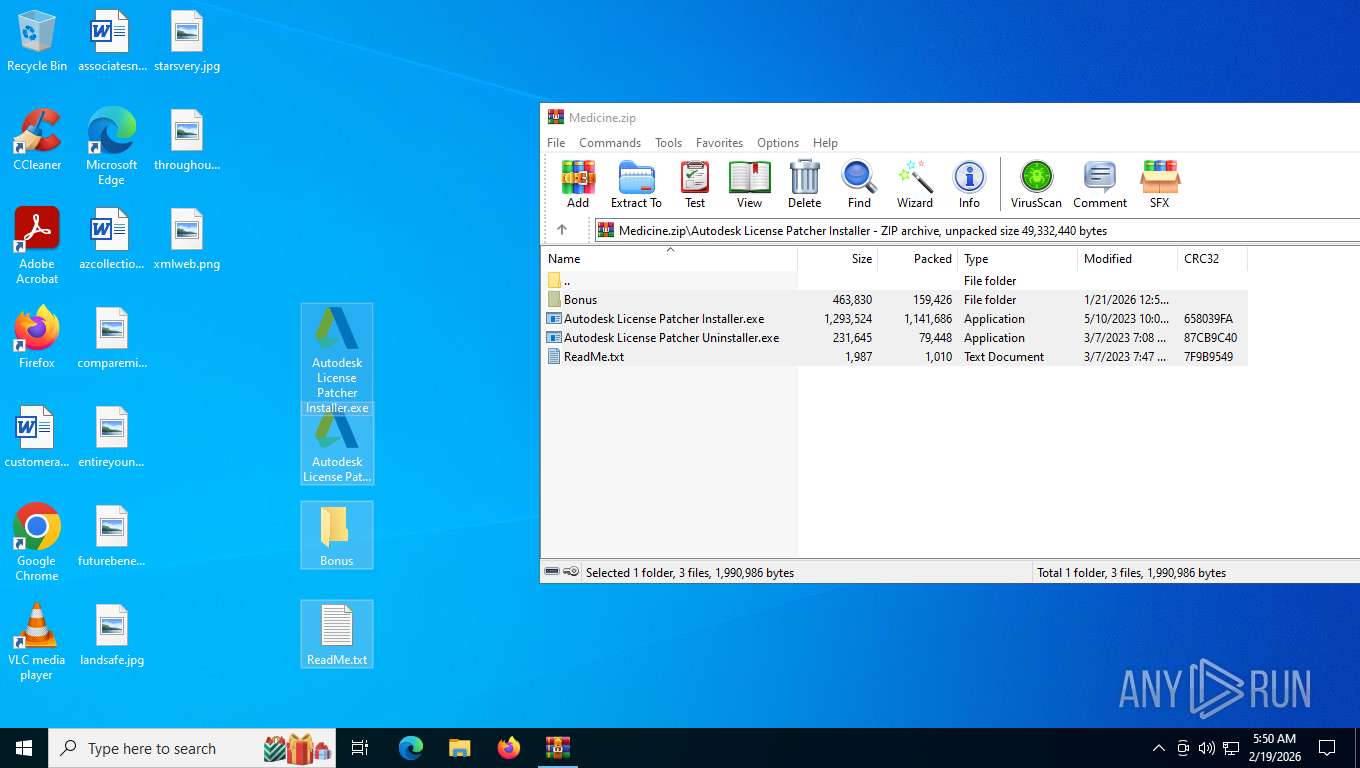Open the Tools menu
The width and height of the screenshot is (1360, 768).
668,143
